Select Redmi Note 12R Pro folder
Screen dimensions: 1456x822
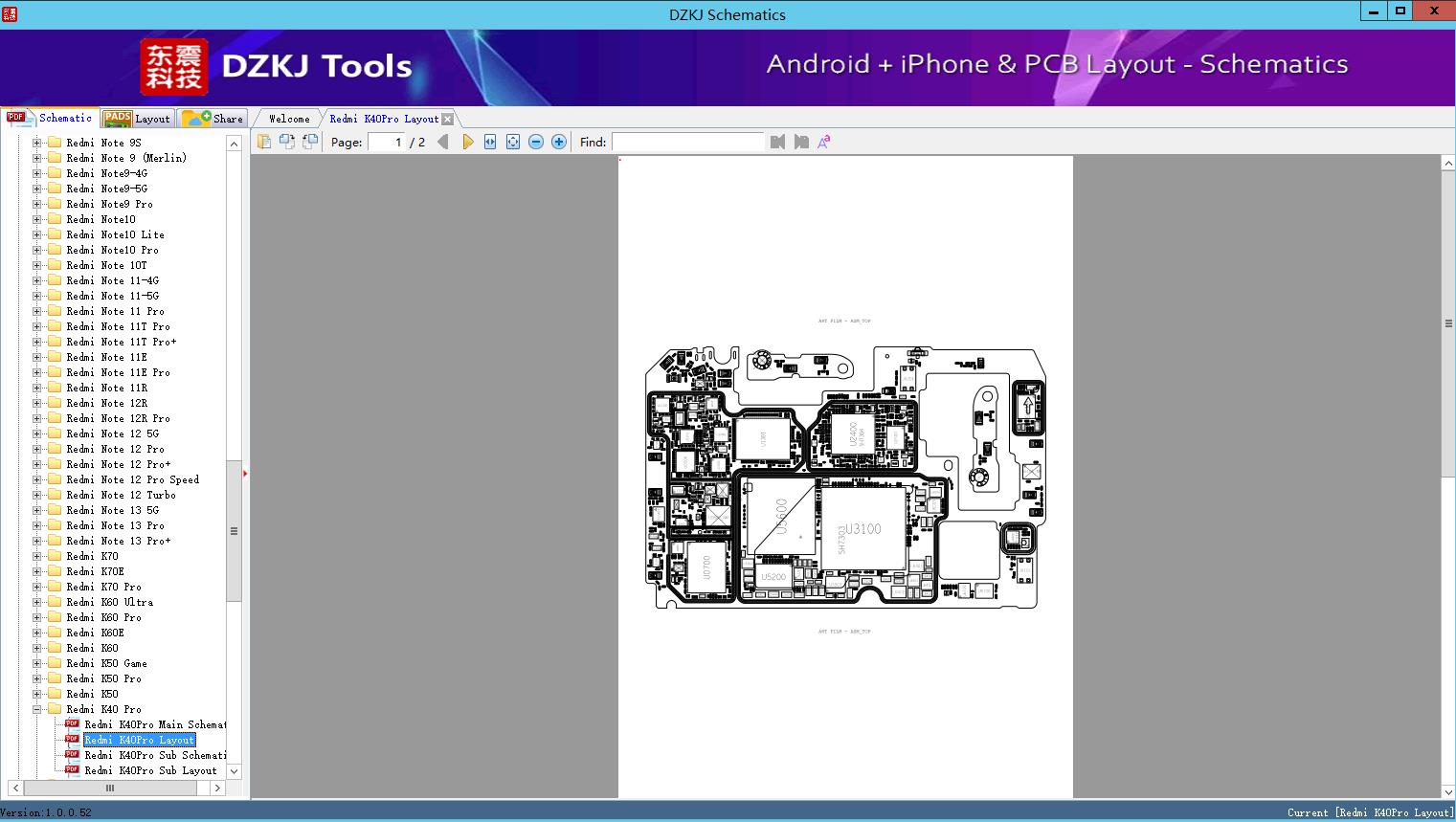119,418
